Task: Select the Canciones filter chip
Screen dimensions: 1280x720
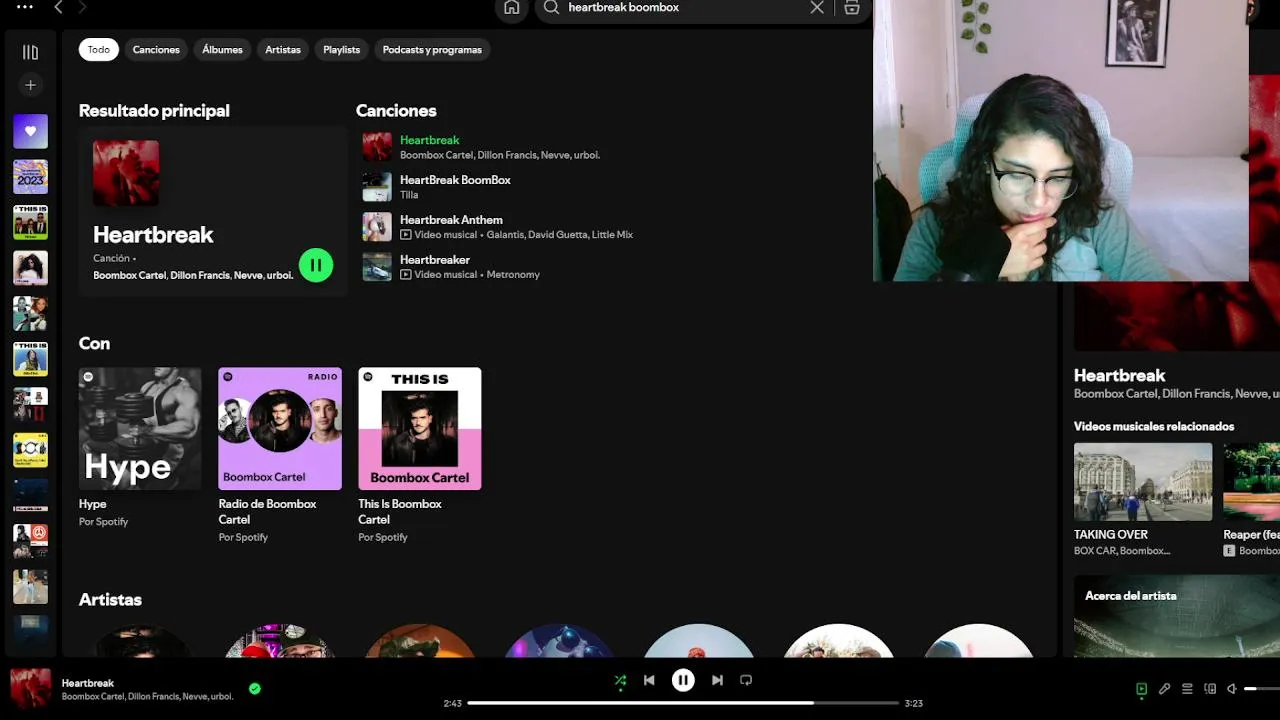Action: [156, 49]
